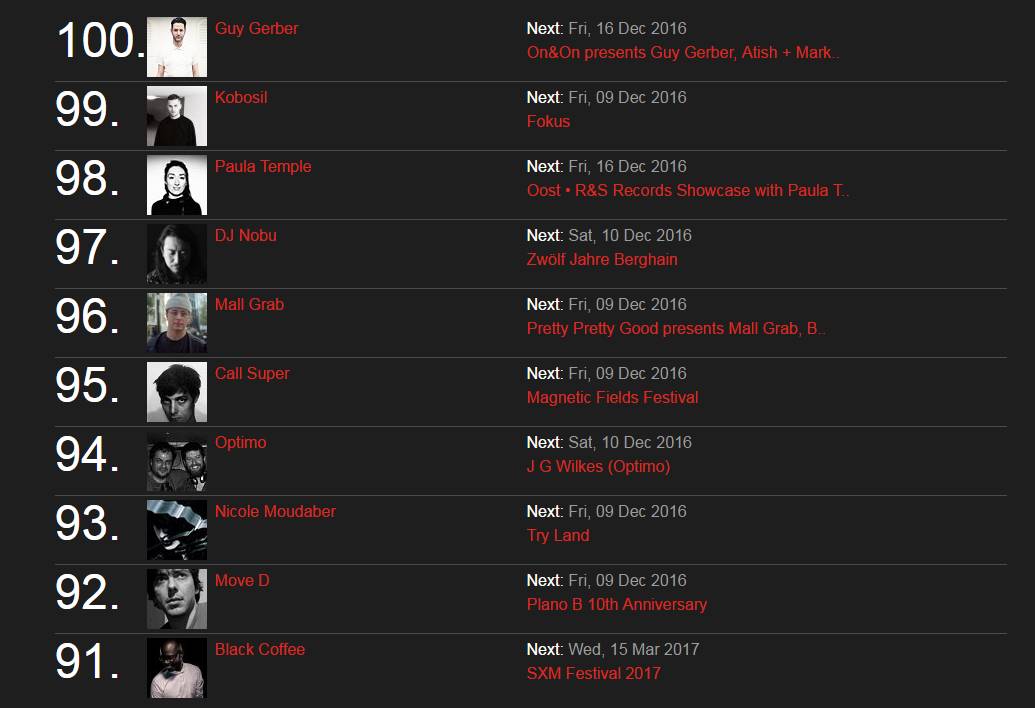Click the Optimo duo photo

click(x=177, y=461)
